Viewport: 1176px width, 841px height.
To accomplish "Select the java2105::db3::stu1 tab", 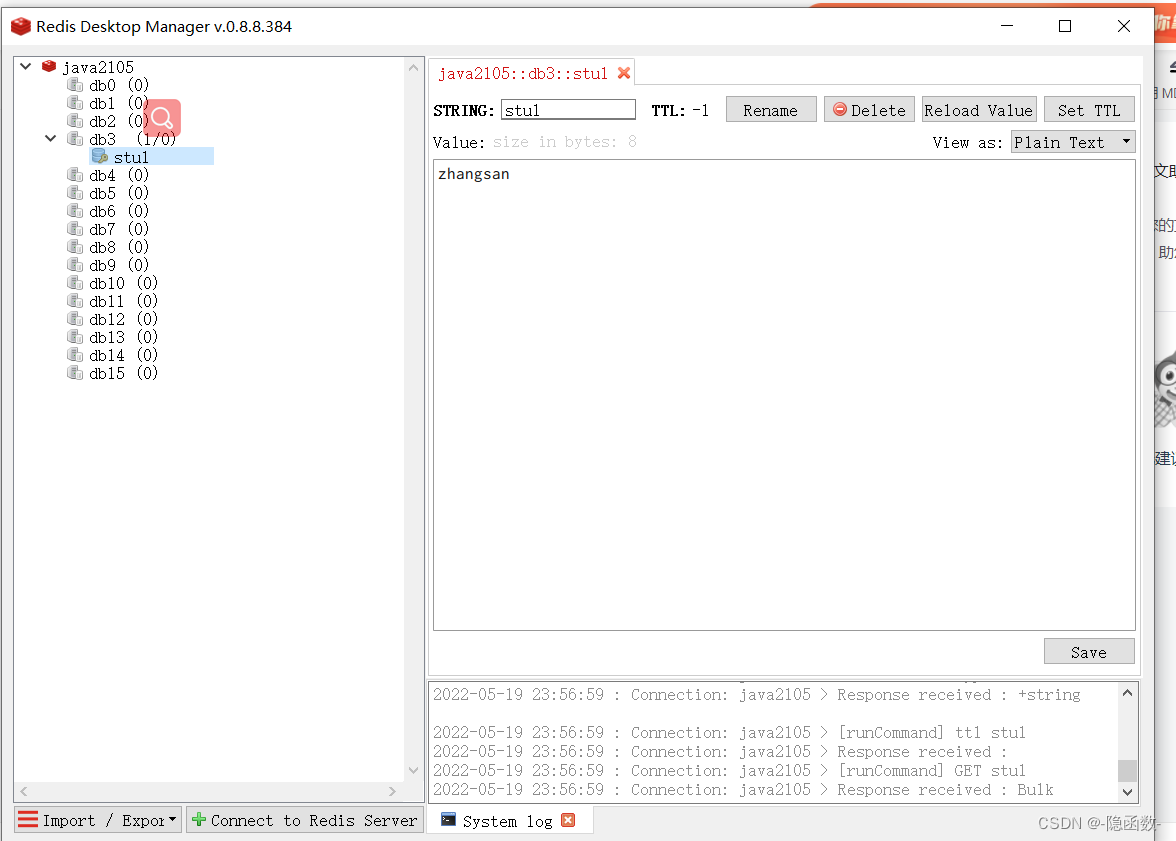I will point(525,72).
